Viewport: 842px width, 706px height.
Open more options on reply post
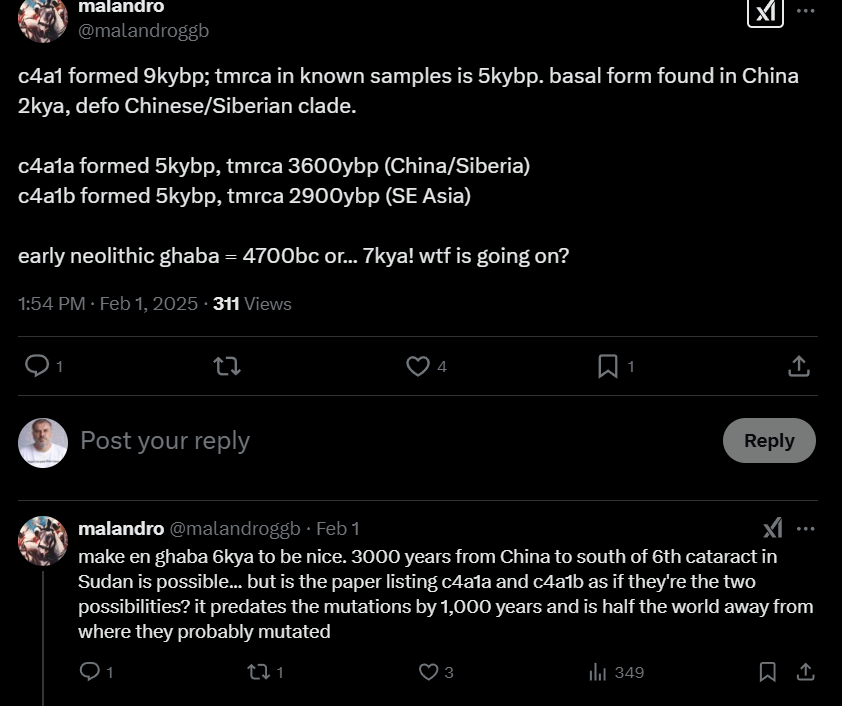coord(806,528)
